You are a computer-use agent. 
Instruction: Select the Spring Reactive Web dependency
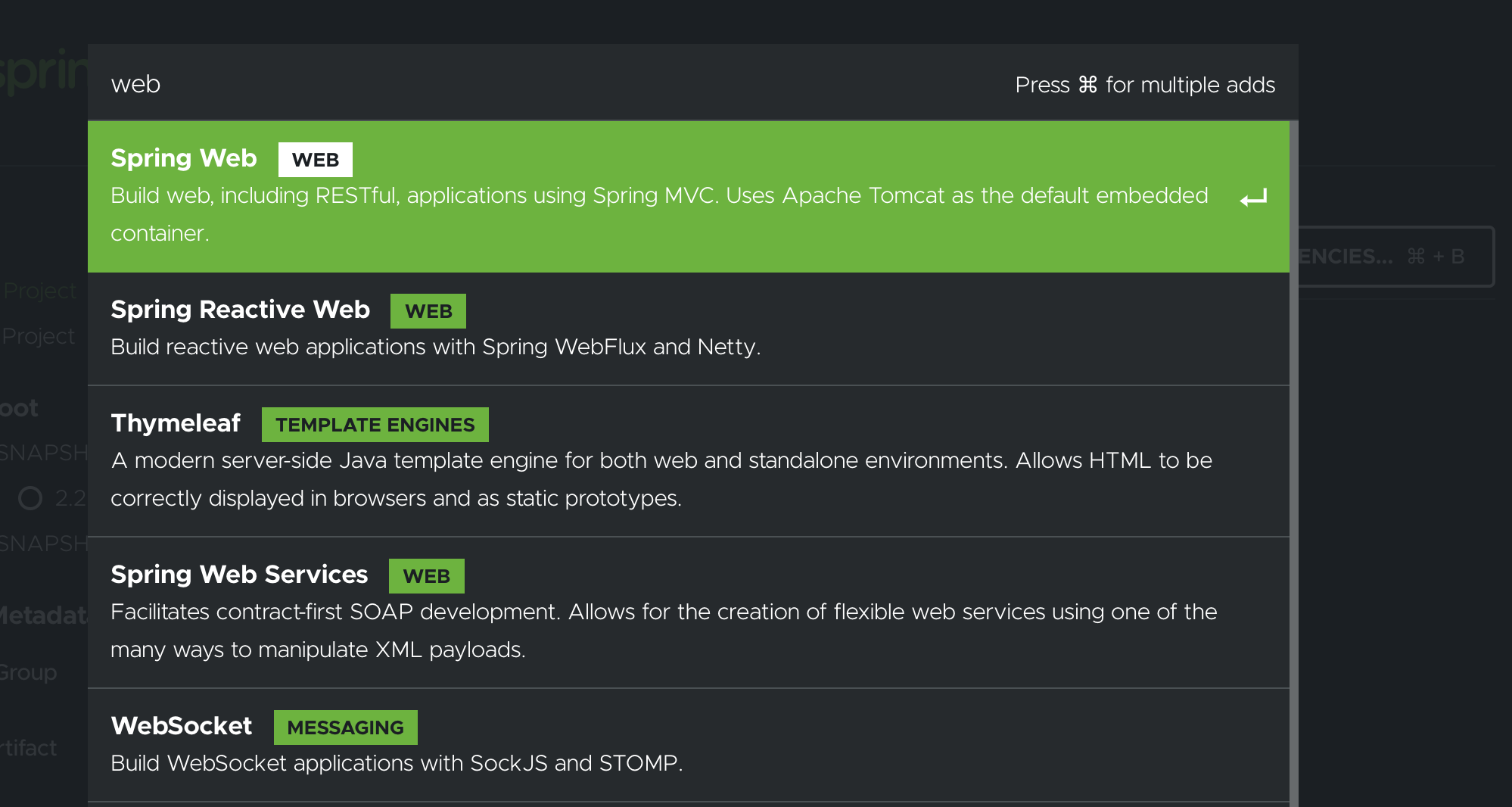(689, 329)
